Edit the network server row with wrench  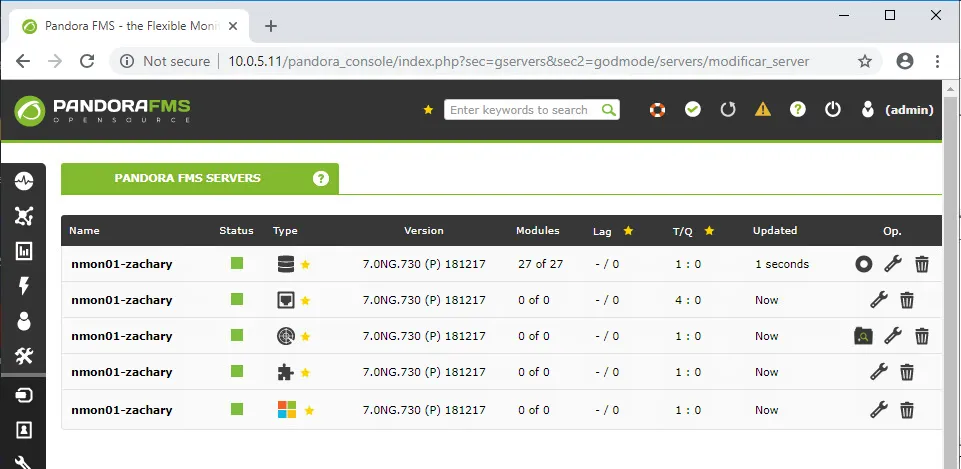(x=879, y=300)
